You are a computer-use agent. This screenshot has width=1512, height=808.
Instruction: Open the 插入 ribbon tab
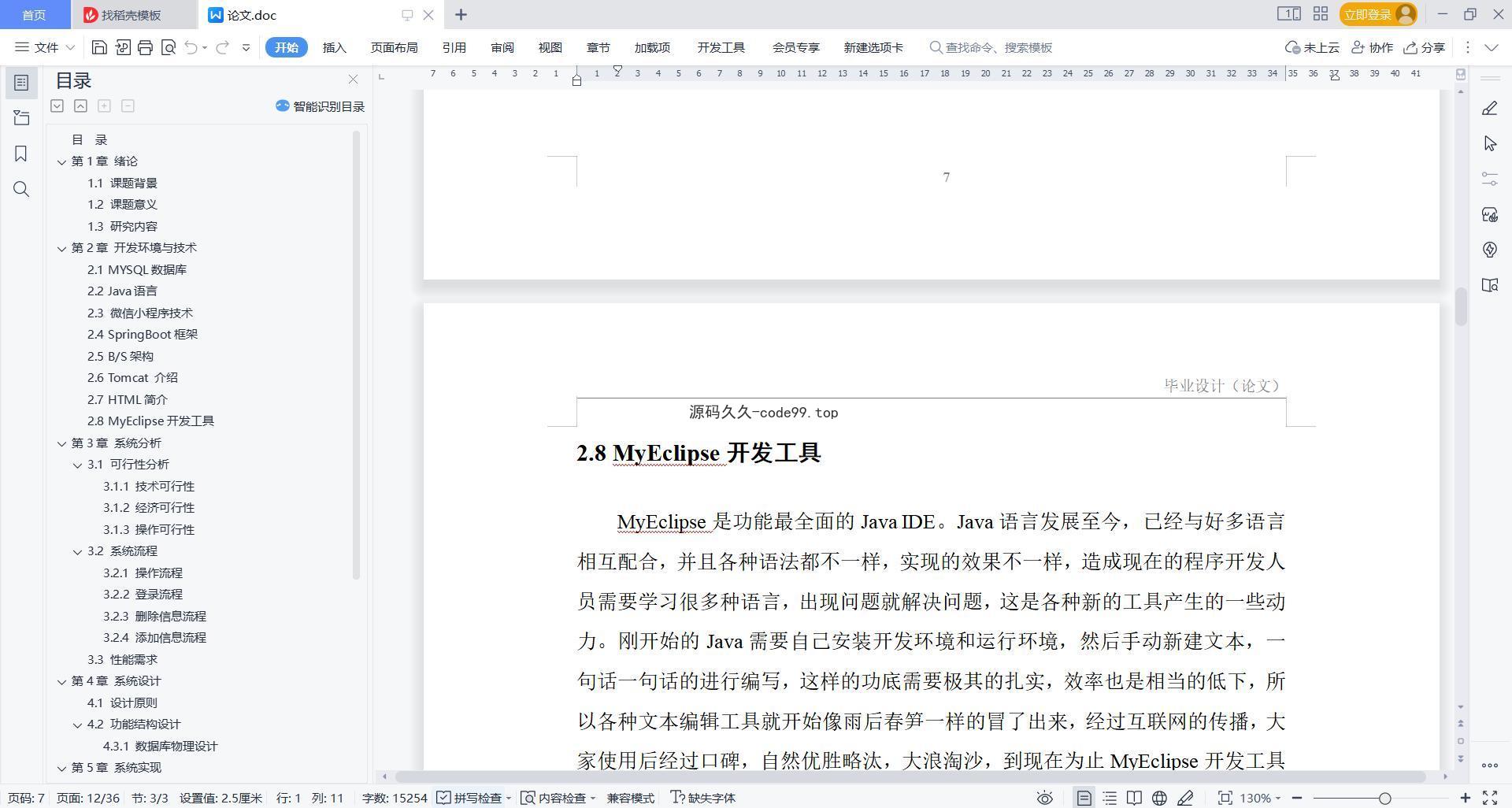click(334, 47)
